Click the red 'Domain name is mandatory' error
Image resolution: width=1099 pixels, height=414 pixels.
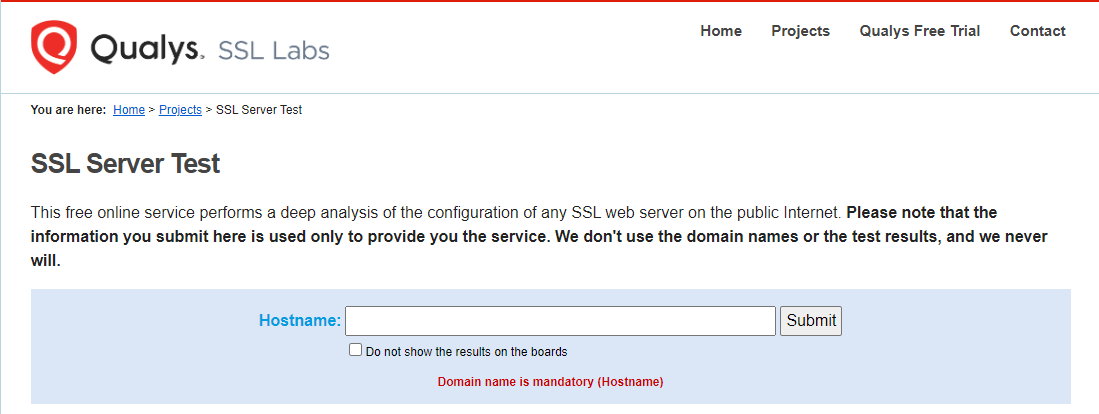(550, 382)
